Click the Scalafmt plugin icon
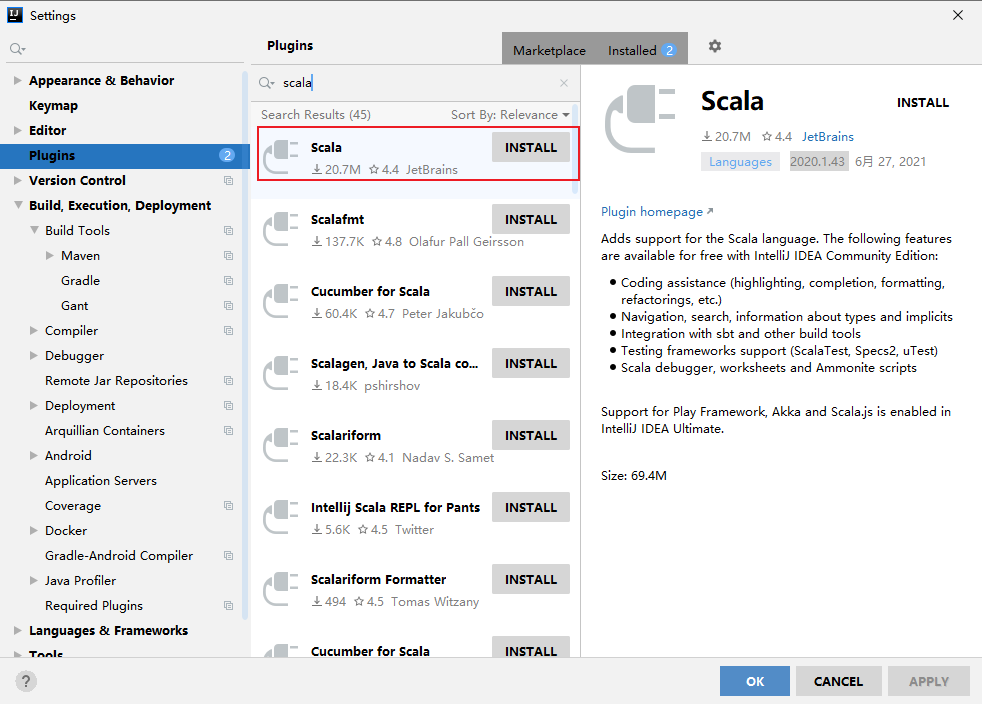The height and width of the screenshot is (704, 982). tap(280, 229)
